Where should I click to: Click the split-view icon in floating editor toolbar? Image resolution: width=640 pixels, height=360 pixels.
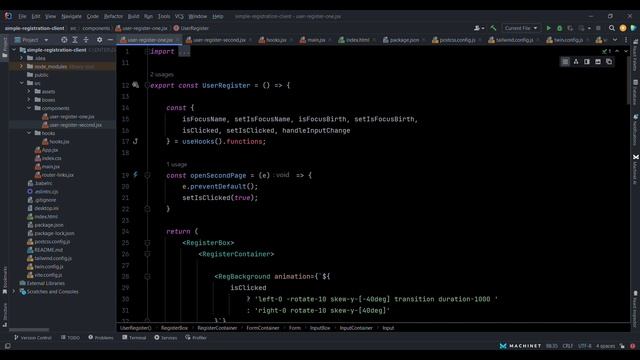(587, 62)
